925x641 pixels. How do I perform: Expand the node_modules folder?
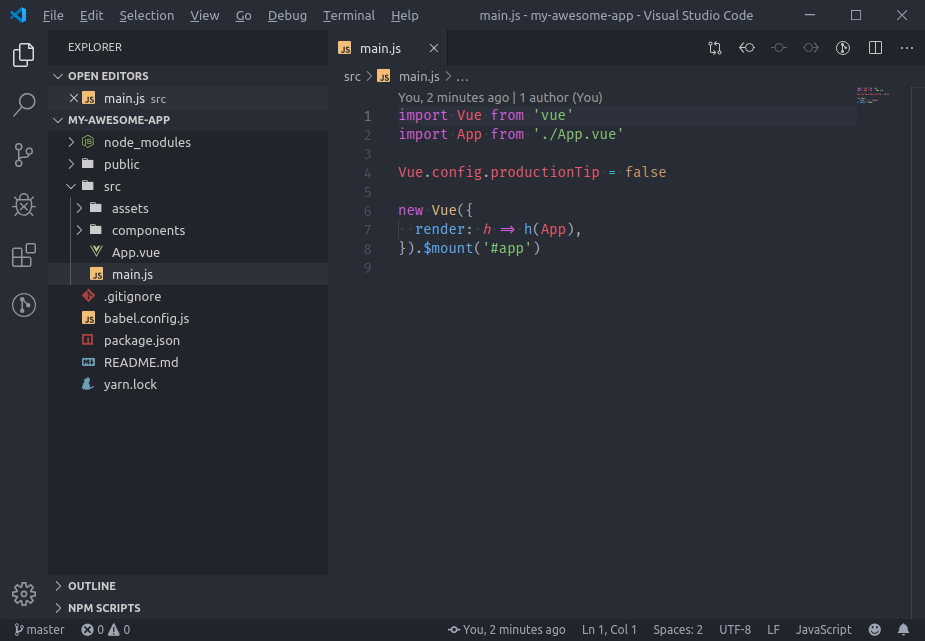188,142
